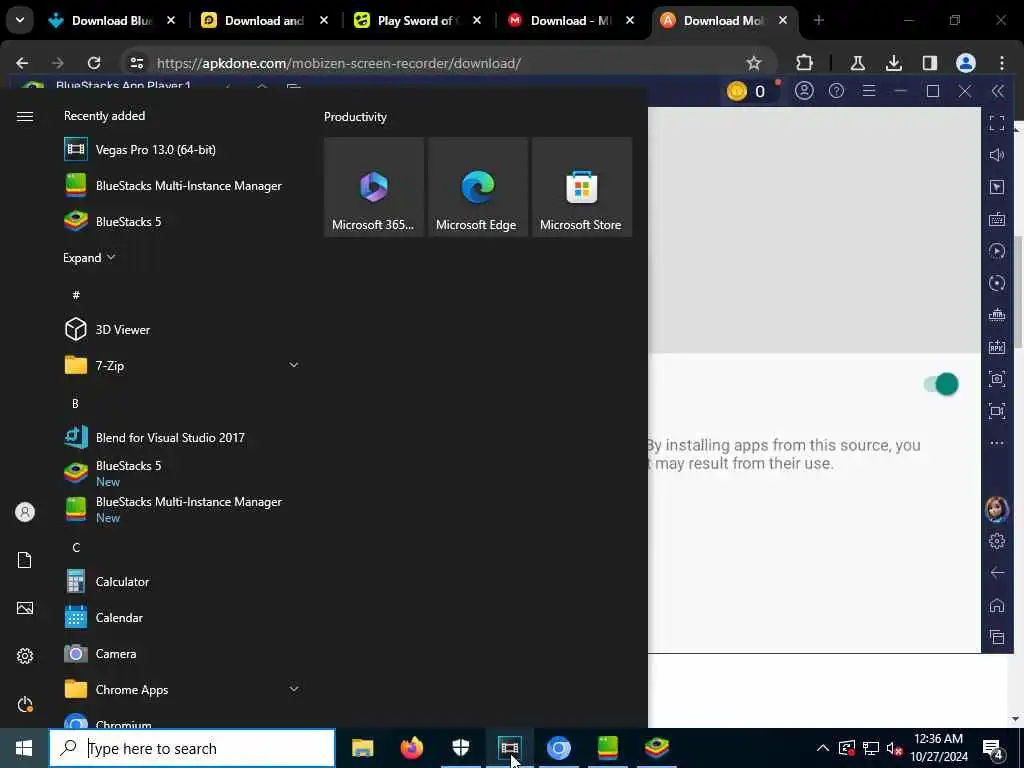Switch to Download BlueStacks tab

[x=112, y=20]
